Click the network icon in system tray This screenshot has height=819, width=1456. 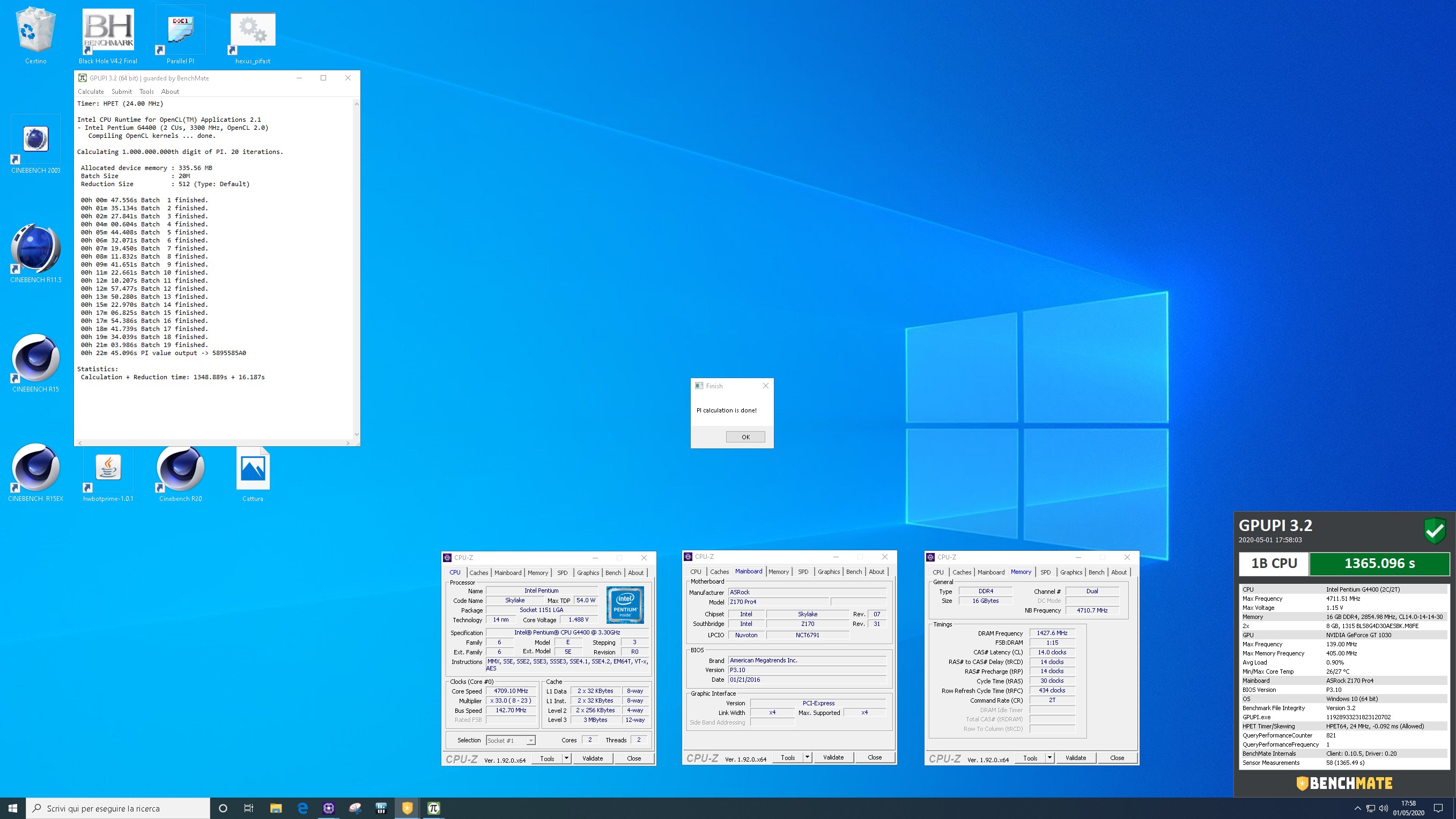(1371, 808)
